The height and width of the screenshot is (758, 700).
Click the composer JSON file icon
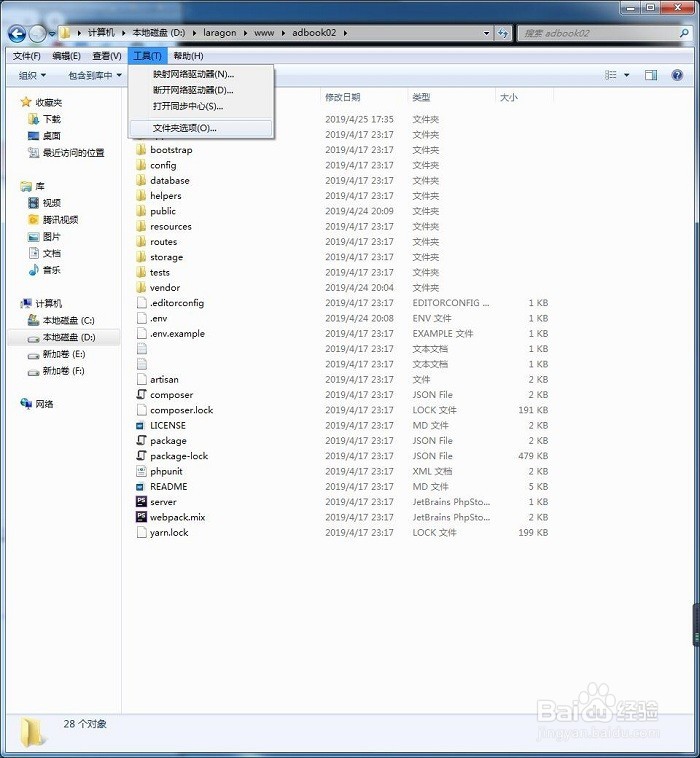click(x=141, y=394)
